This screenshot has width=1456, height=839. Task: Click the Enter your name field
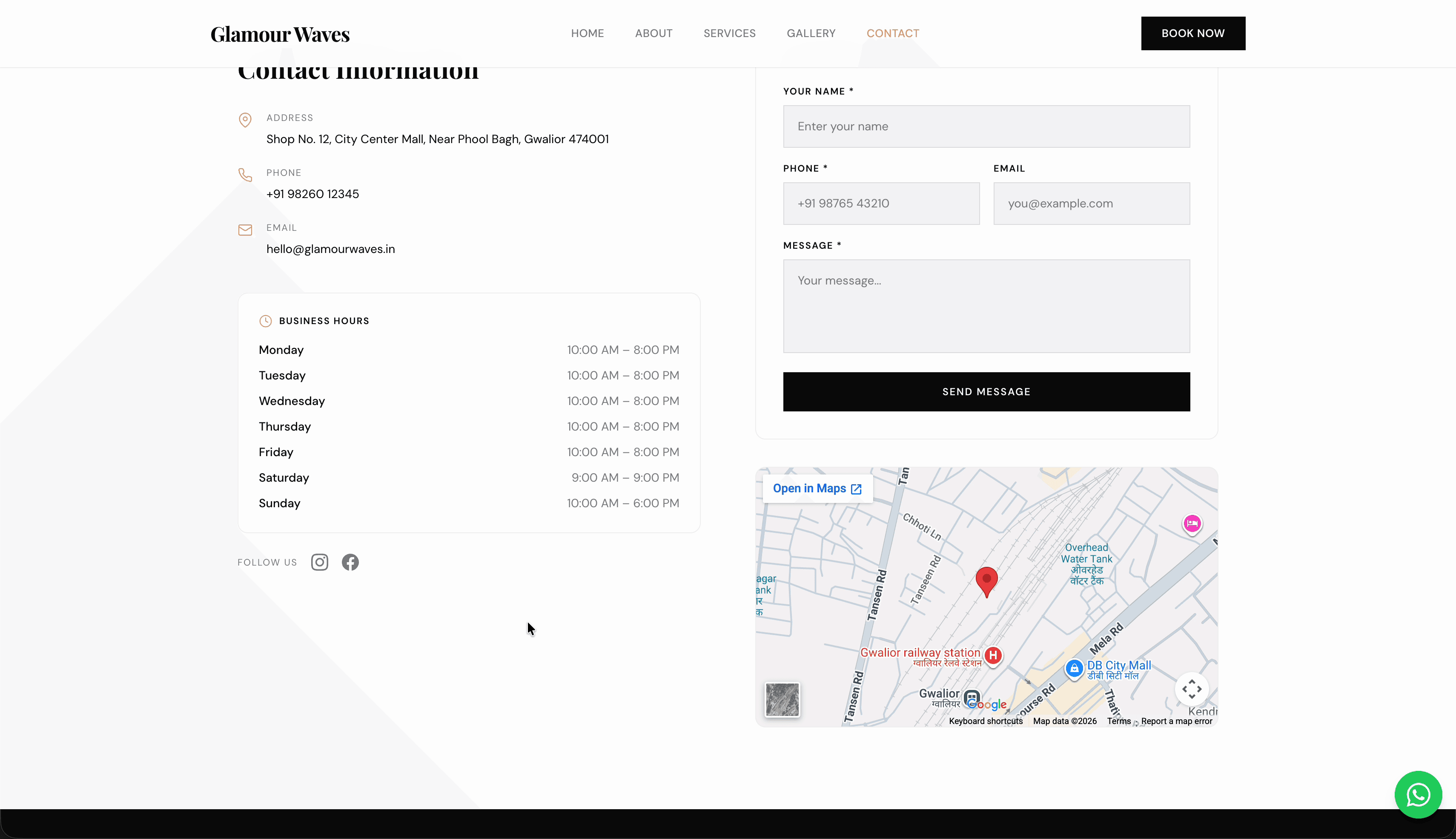pos(986,126)
